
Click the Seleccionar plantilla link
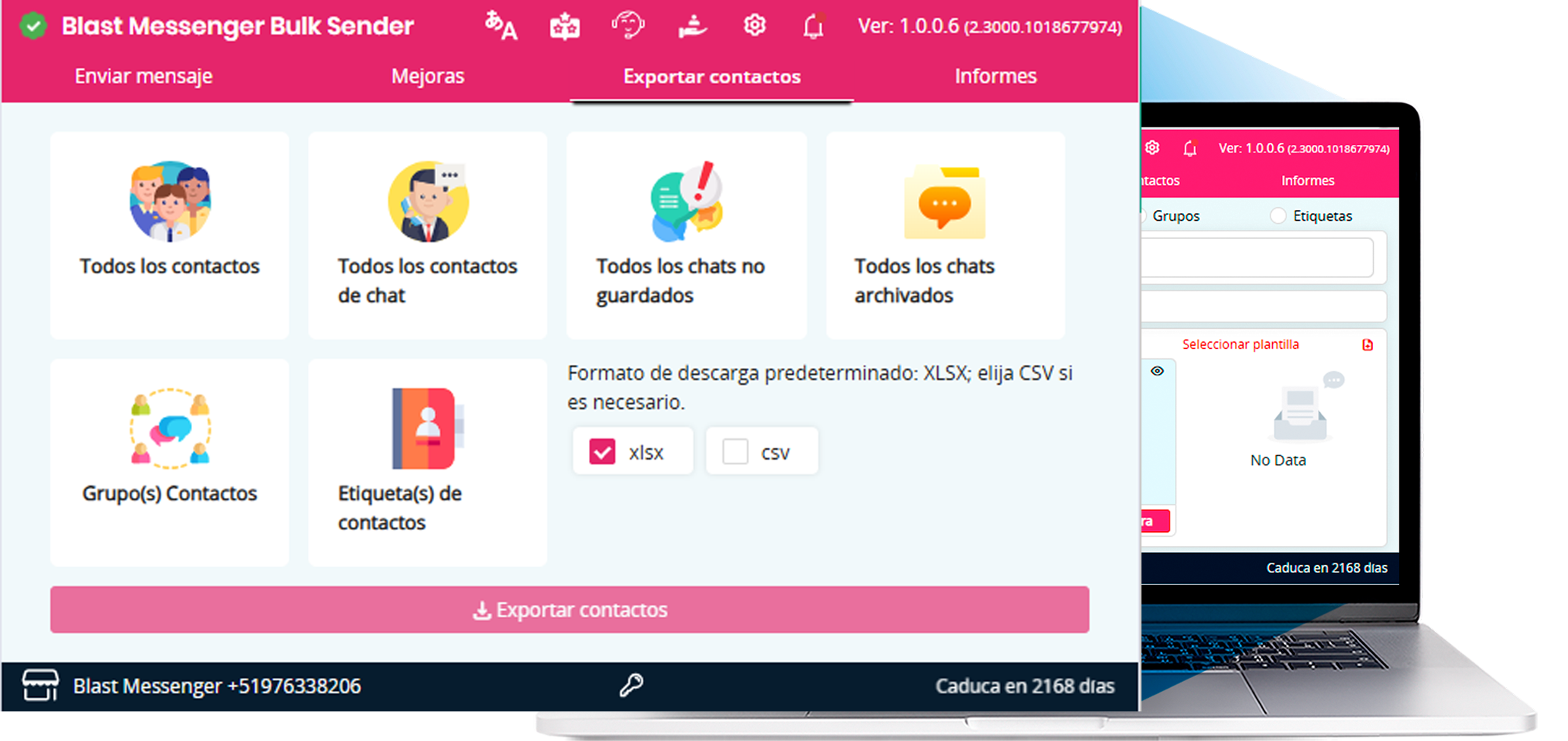(x=1240, y=344)
